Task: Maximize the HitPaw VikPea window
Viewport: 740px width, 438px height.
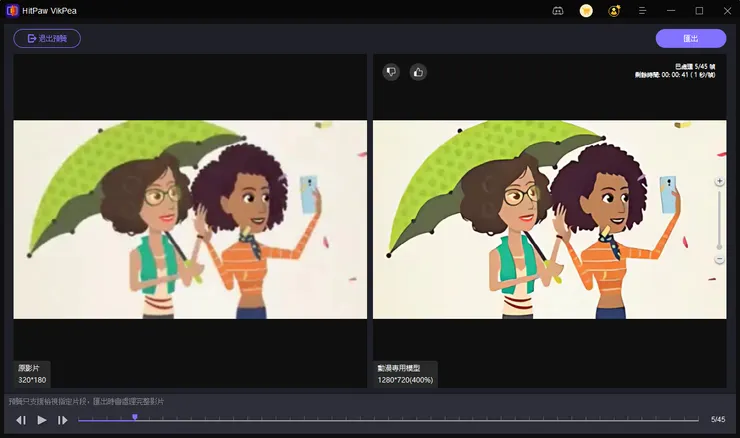Action: (x=699, y=10)
